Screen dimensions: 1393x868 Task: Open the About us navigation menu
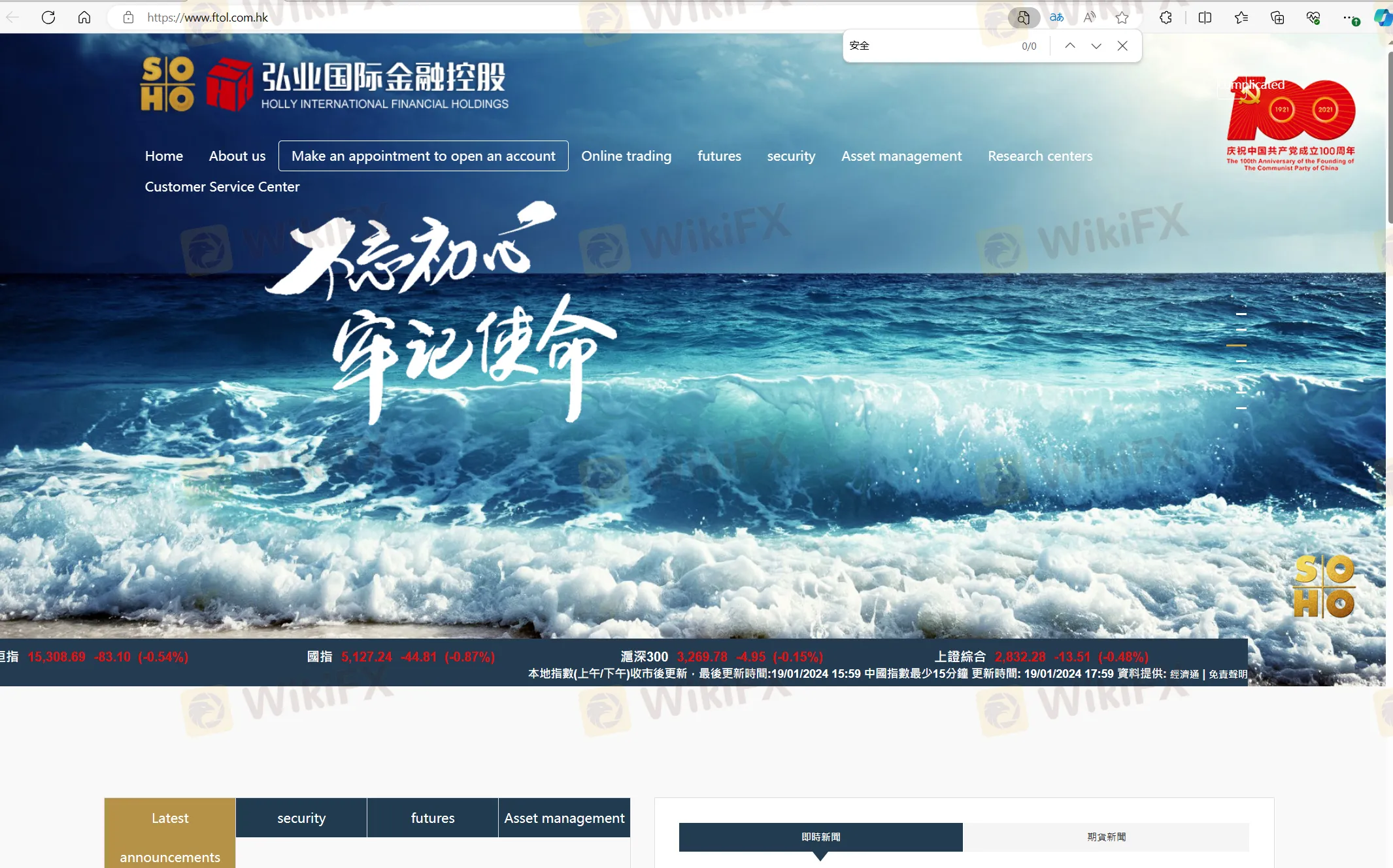click(237, 156)
